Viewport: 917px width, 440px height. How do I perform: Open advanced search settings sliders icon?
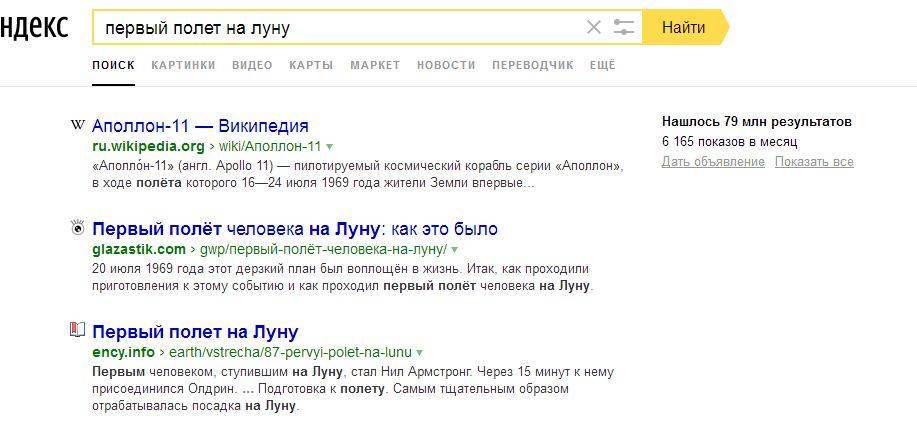tap(624, 28)
